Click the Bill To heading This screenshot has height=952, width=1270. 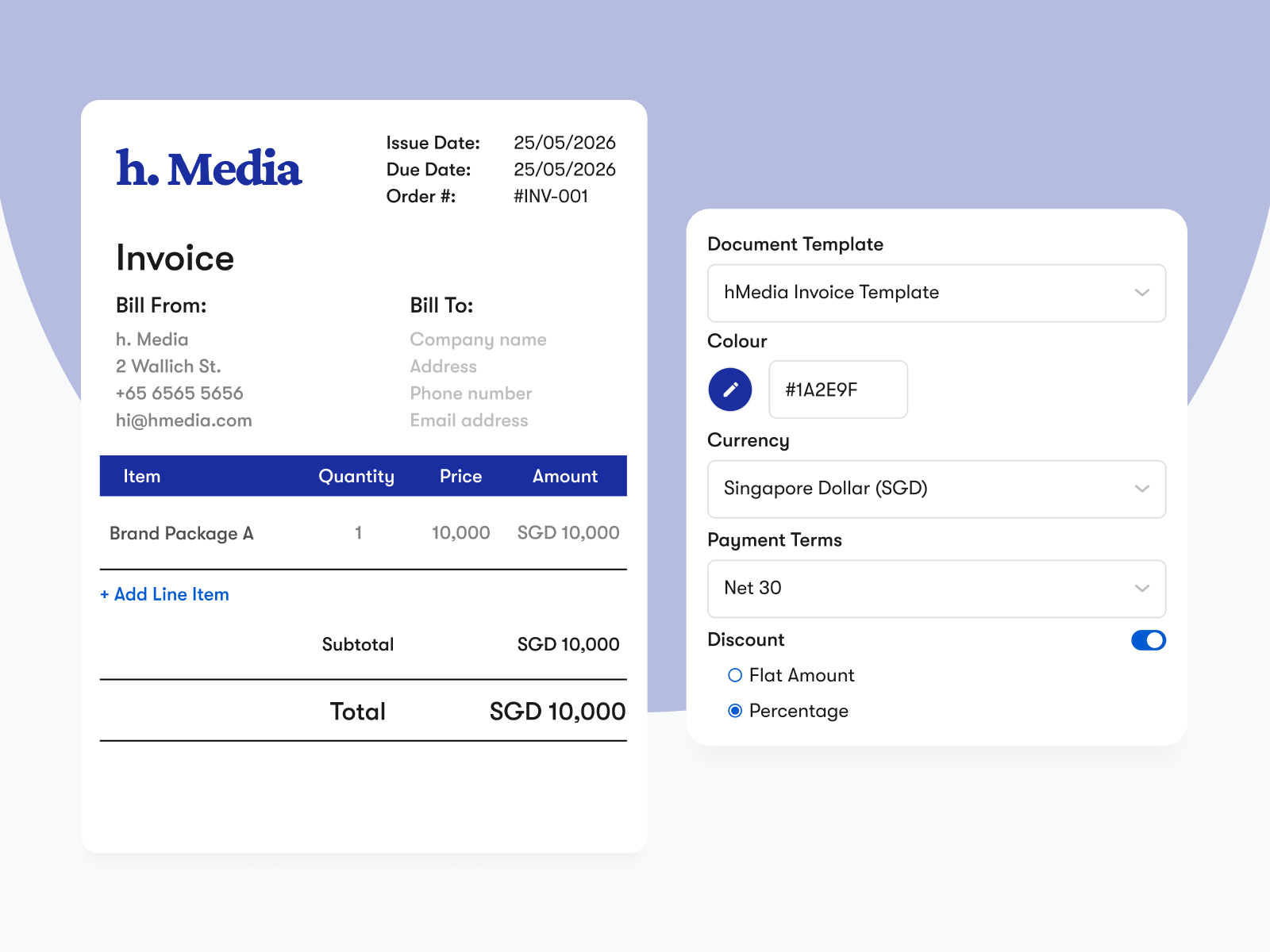point(441,305)
